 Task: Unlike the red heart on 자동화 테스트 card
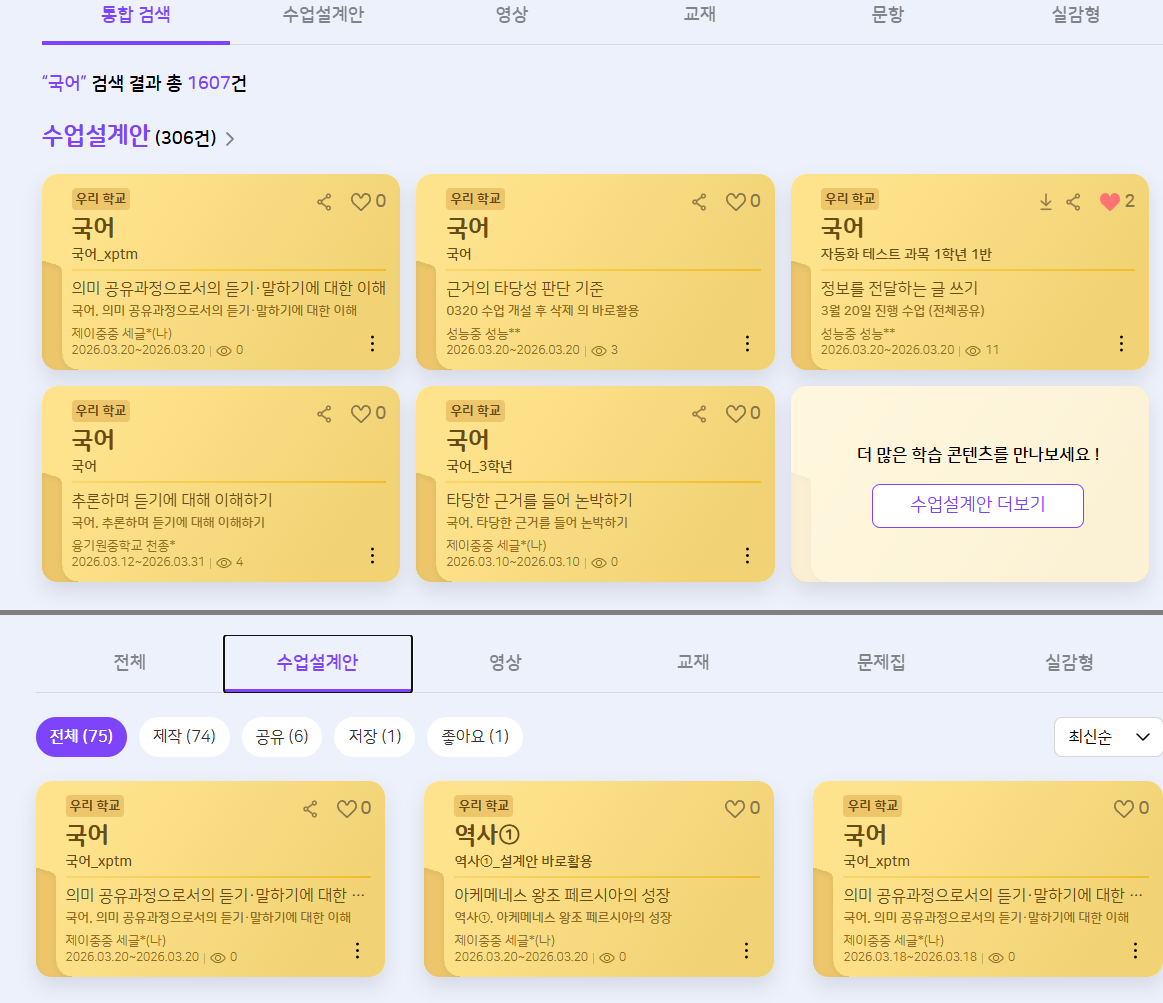(x=1110, y=202)
